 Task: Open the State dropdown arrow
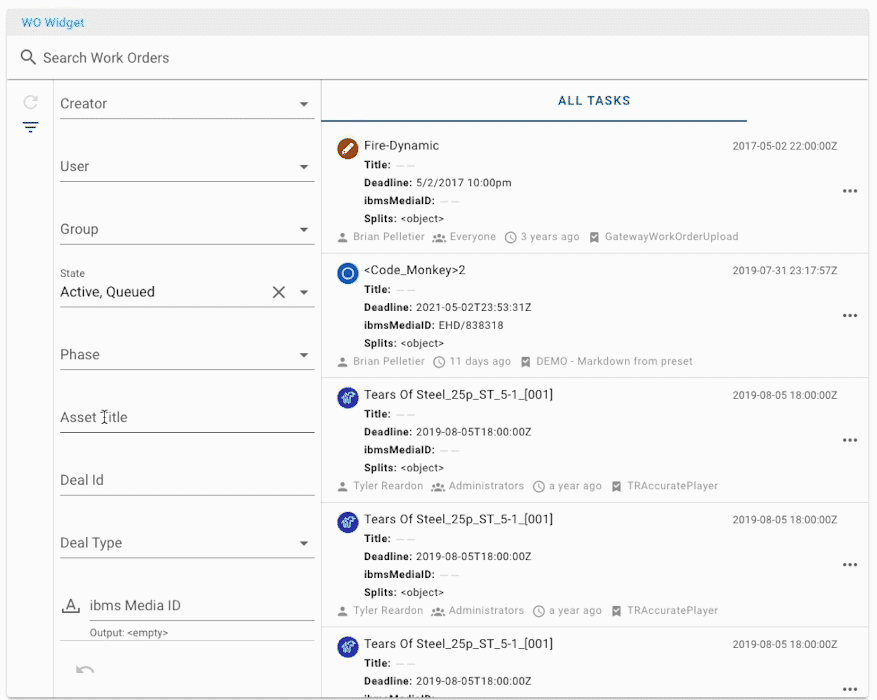pos(304,292)
